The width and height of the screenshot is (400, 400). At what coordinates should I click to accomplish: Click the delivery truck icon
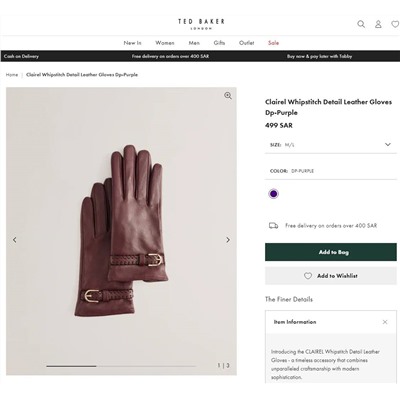coord(273,226)
